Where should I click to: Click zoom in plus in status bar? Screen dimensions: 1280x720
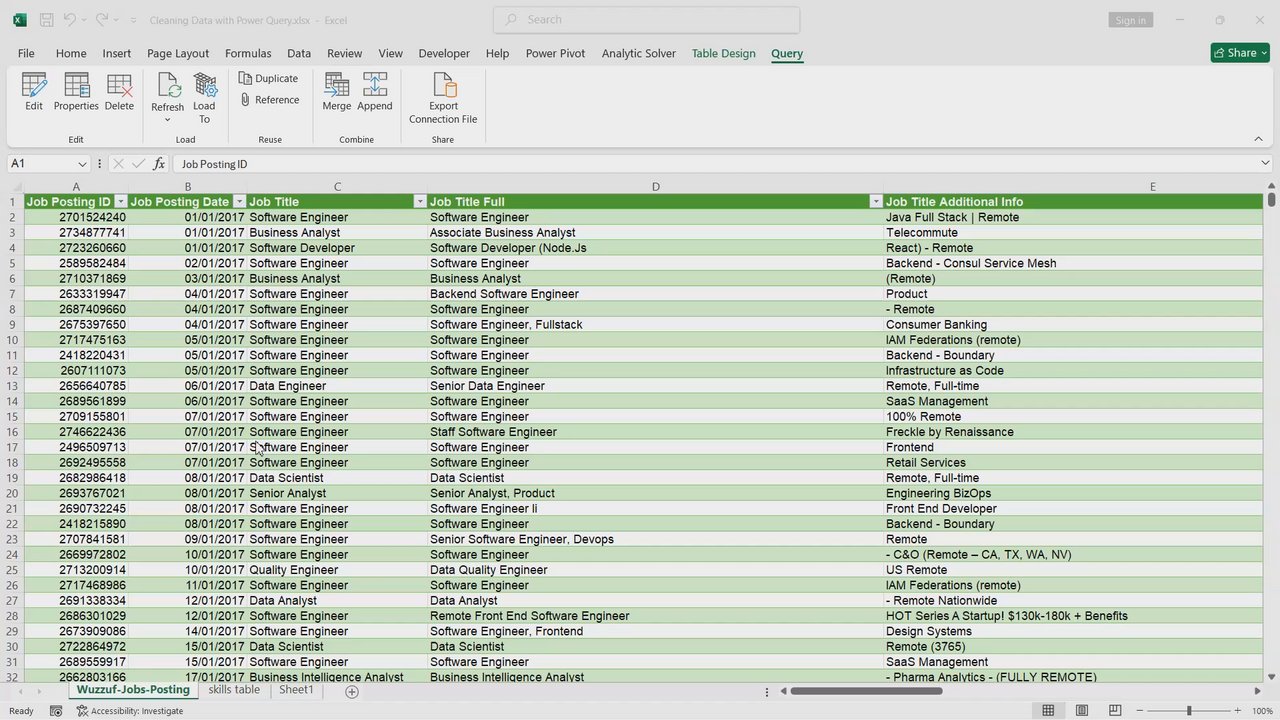click(1237, 710)
